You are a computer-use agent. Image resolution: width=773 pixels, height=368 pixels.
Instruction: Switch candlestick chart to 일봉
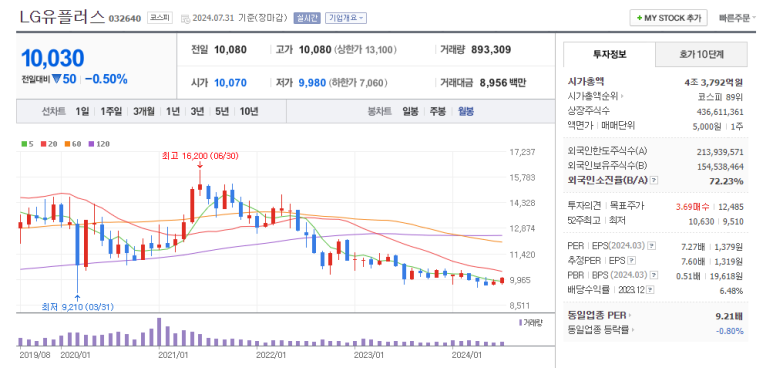(x=411, y=111)
